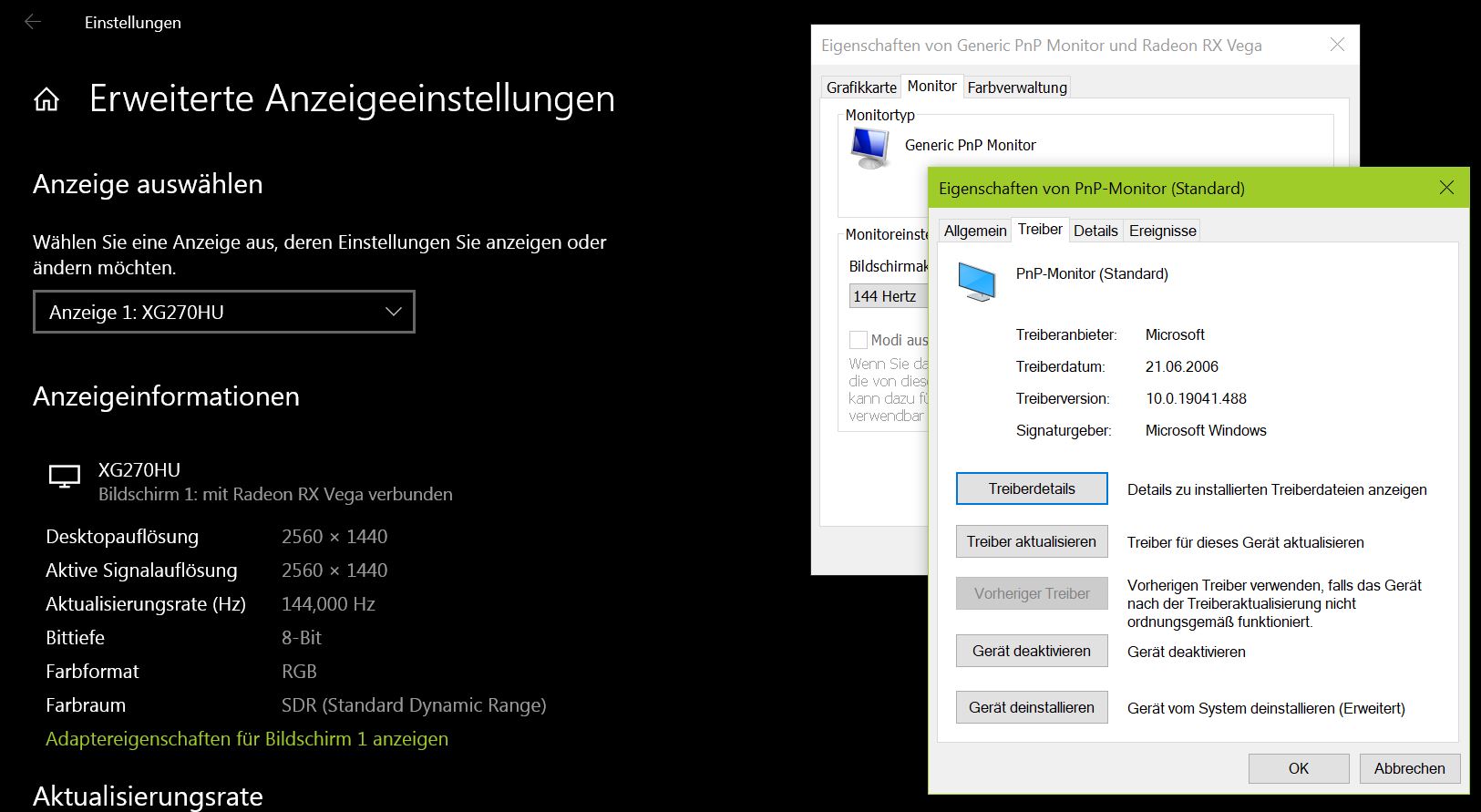The image size is (1481, 812).
Task: Switch to the Grafikkarte tab
Action: 861,87
